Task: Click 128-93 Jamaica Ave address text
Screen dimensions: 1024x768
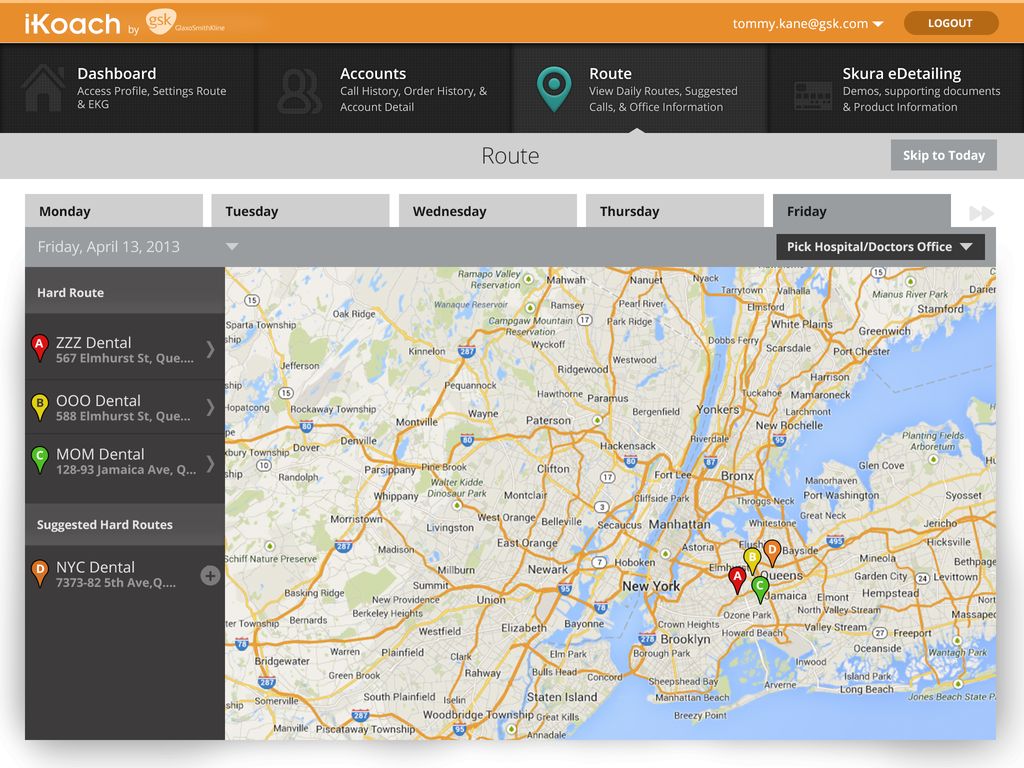Action: 125,470
